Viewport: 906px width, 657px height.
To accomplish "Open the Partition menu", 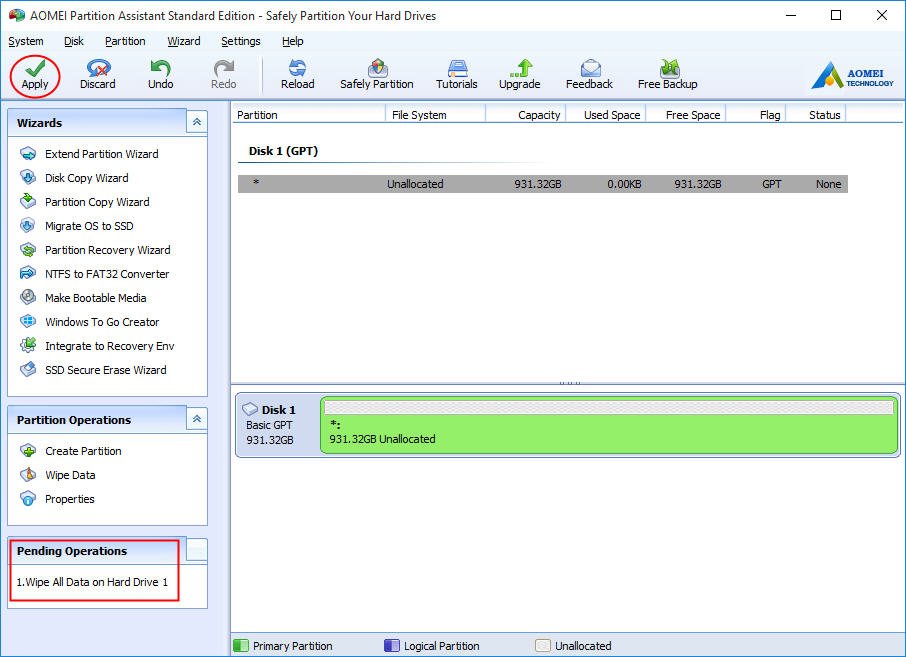I will (125, 41).
